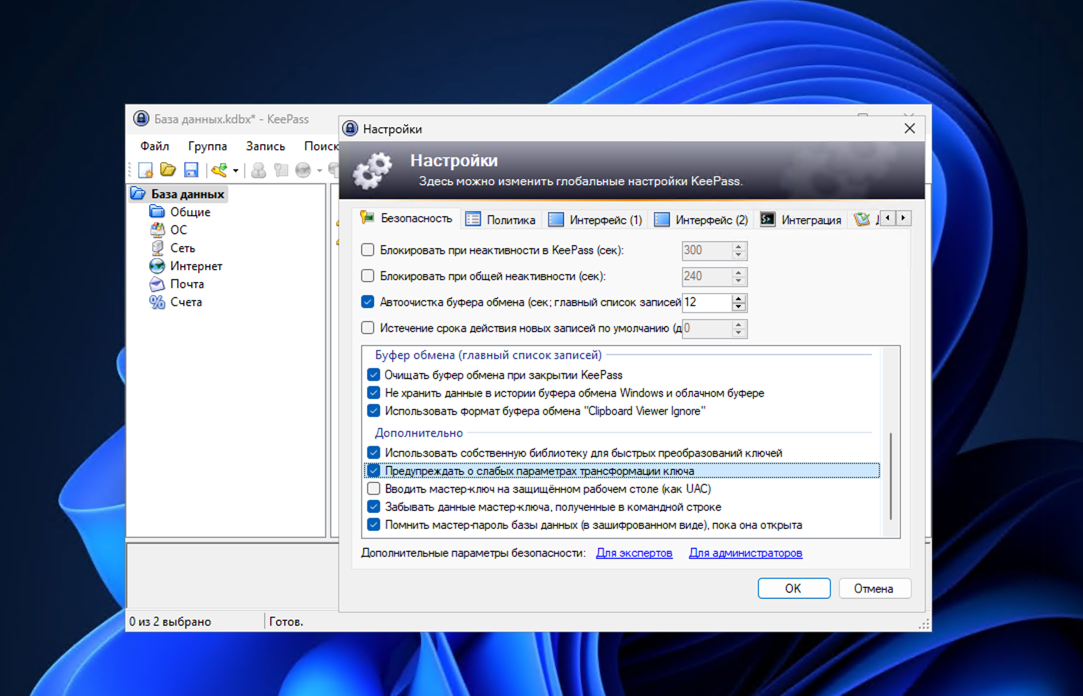Click the Add entry key icon
The width and height of the screenshot is (1083, 696).
(x=219, y=171)
